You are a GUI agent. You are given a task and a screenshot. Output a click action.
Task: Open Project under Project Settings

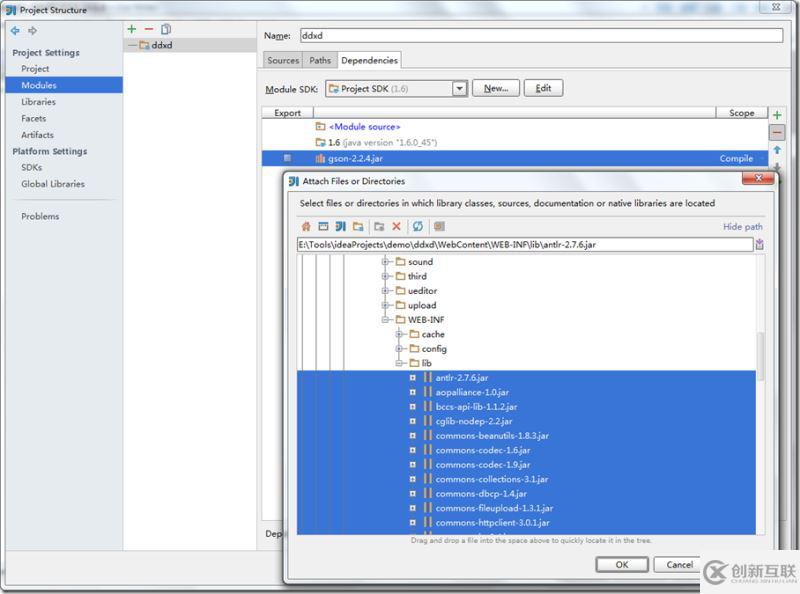[x=35, y=69]
